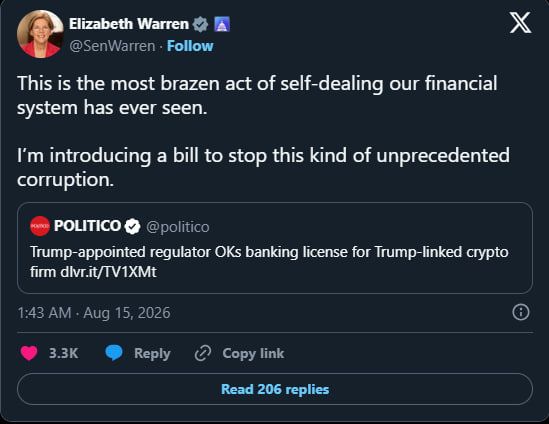
Task: Click the 3.3K likes count
Action: point(64,353)
